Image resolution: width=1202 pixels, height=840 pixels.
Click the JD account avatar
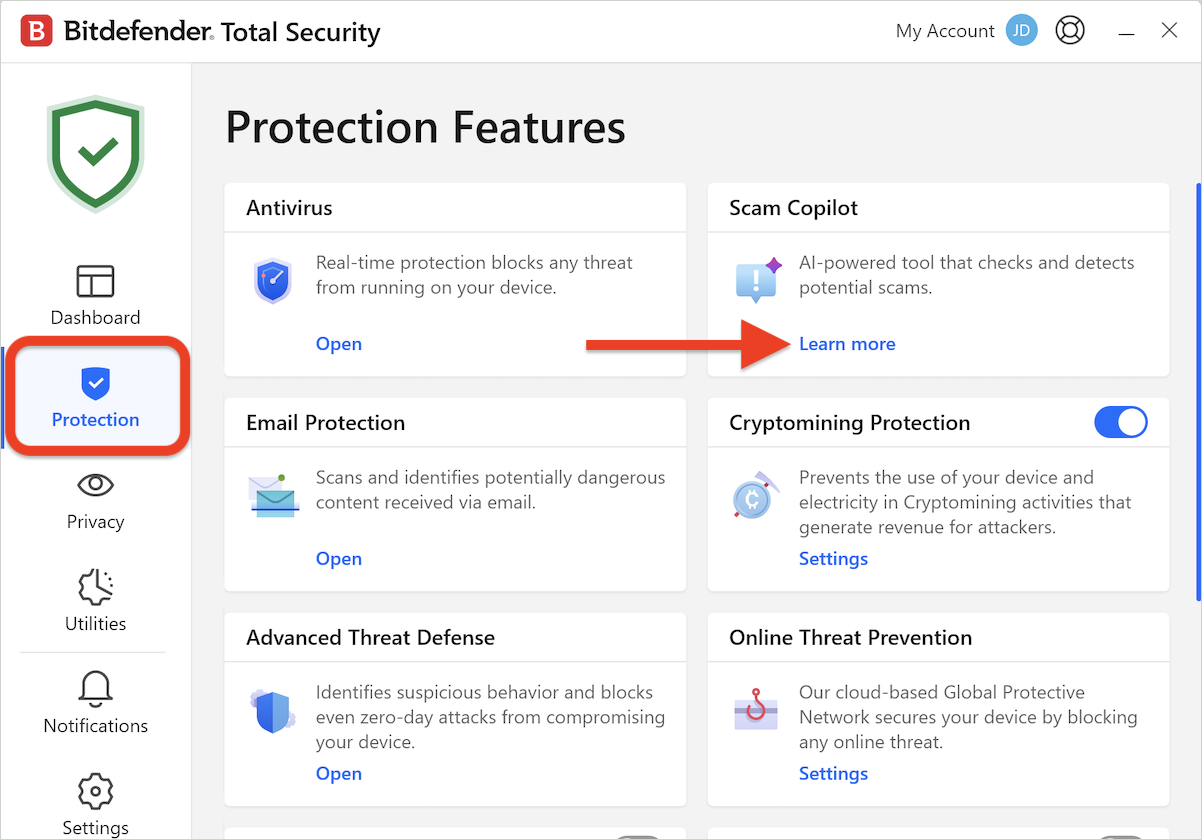coord(1021,31)
